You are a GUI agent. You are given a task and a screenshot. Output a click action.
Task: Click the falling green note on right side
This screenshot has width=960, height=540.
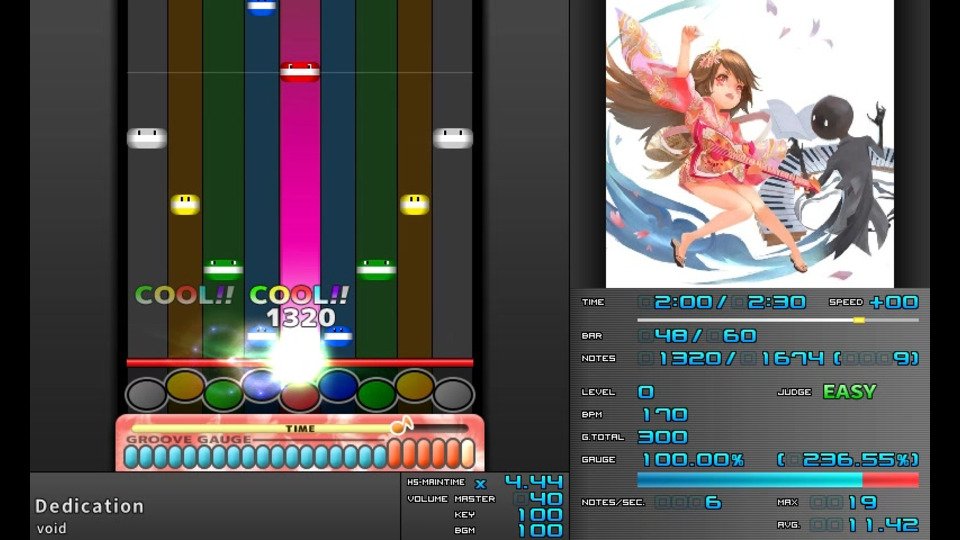pyautogui.click(x=376, y=269)
